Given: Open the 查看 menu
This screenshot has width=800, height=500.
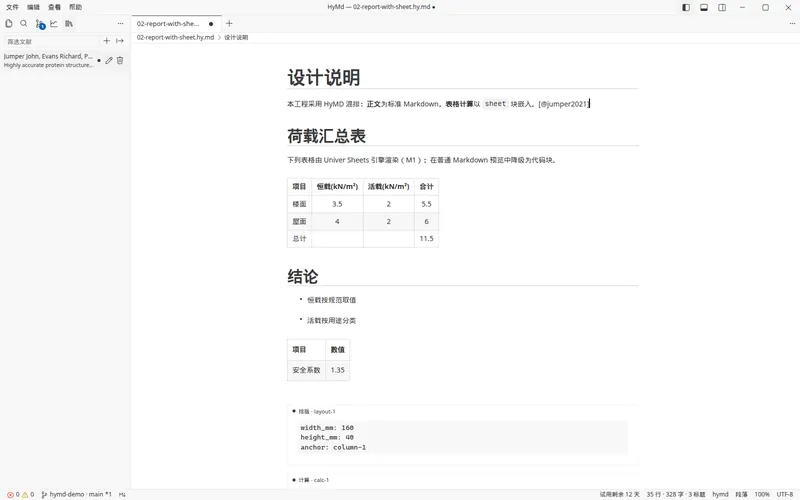Looking at the screenshot, I should 54,7.
